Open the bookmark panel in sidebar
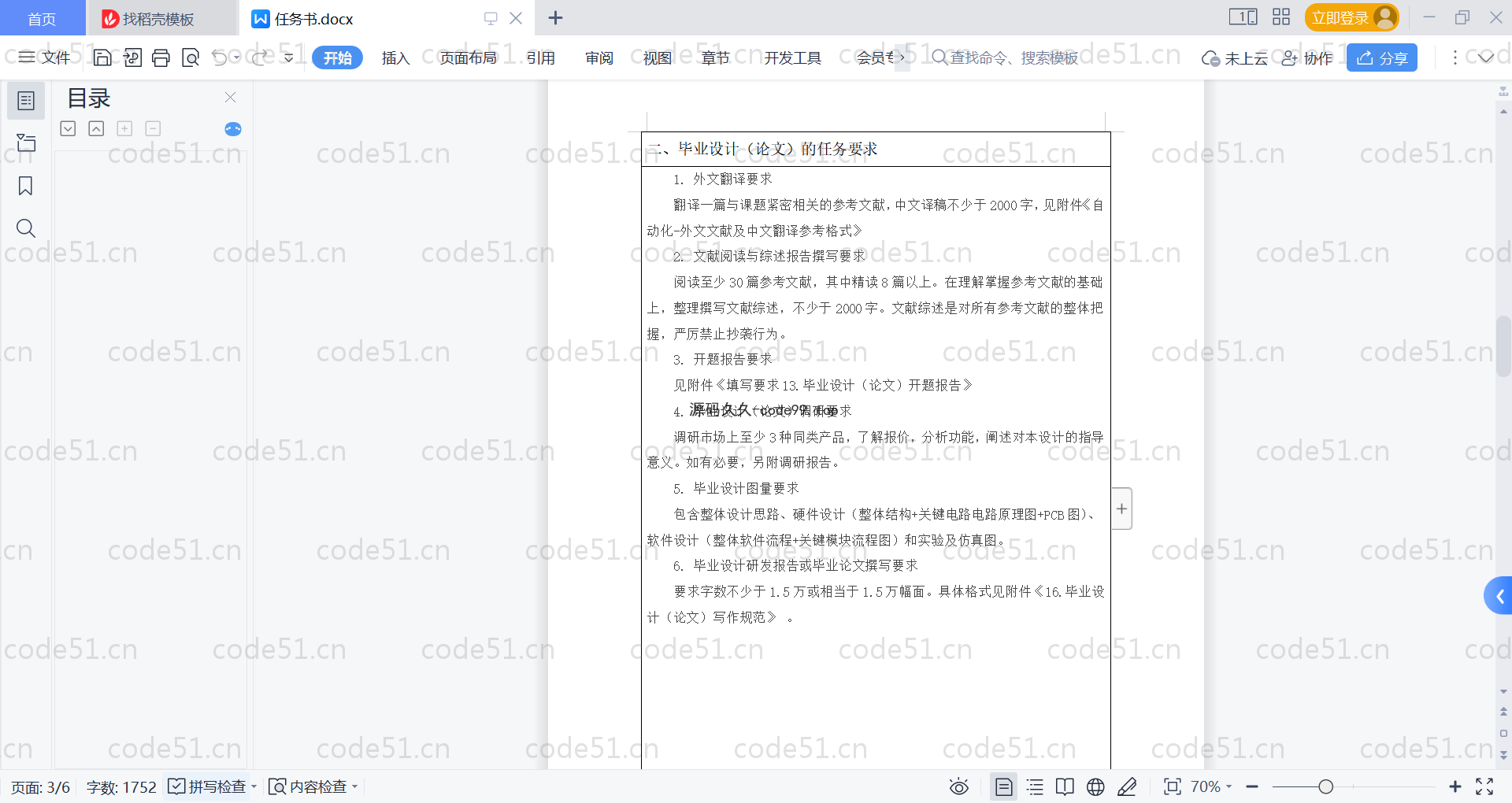The image size is (1512, 803). 25,186
